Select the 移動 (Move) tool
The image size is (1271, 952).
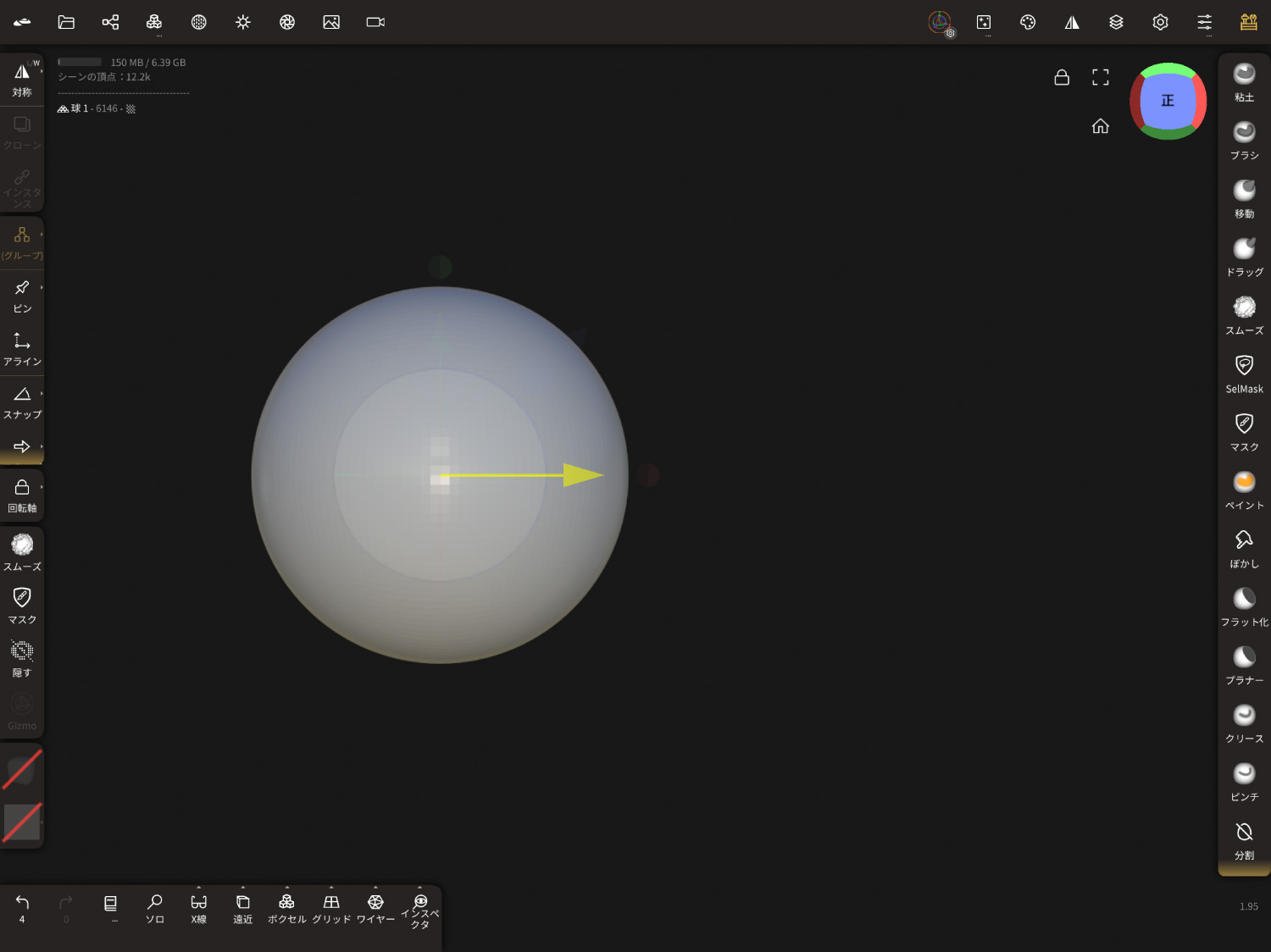(1244, 199)
